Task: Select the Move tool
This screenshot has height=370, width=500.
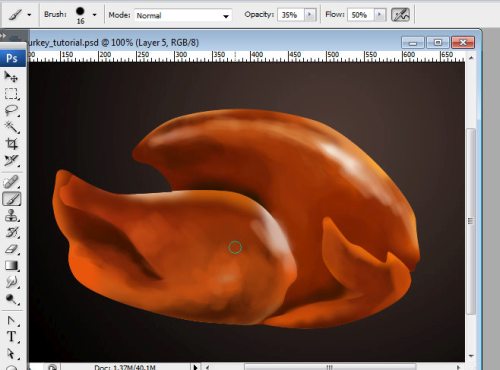Action: click(x=11, y=77)
